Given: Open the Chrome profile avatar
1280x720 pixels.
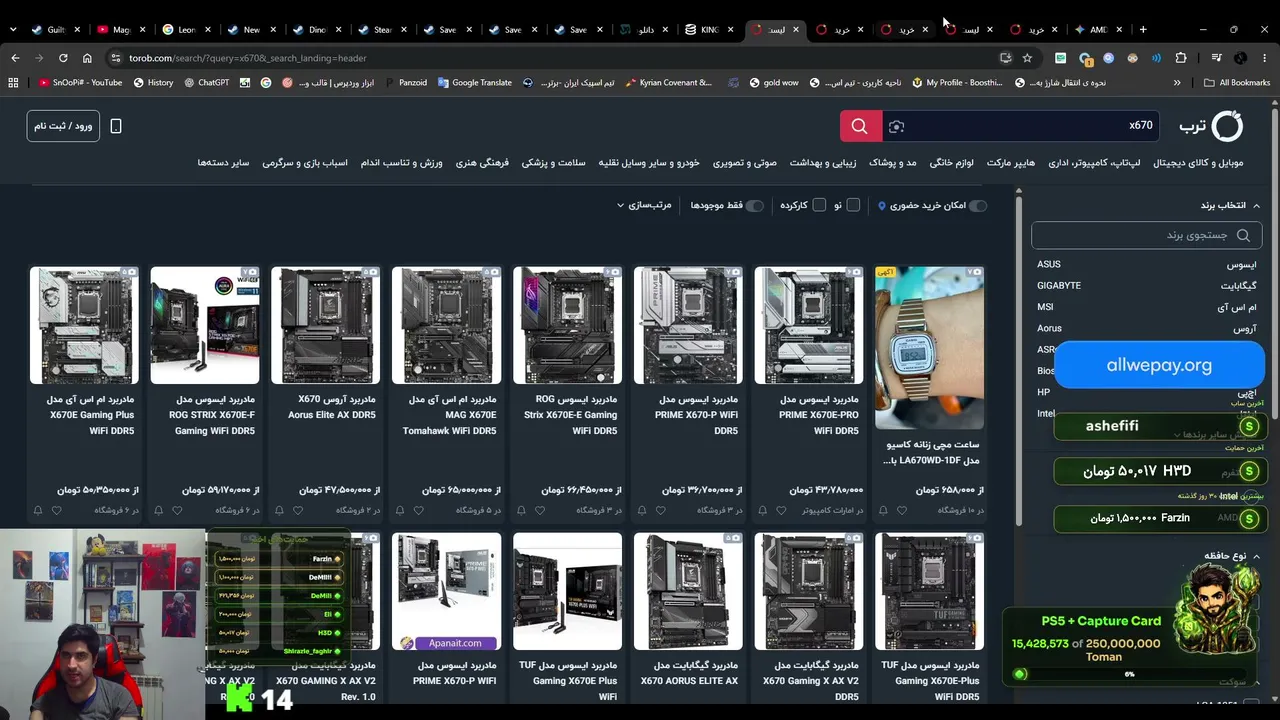Looking at the screenshot, I should click(1241, 58).
